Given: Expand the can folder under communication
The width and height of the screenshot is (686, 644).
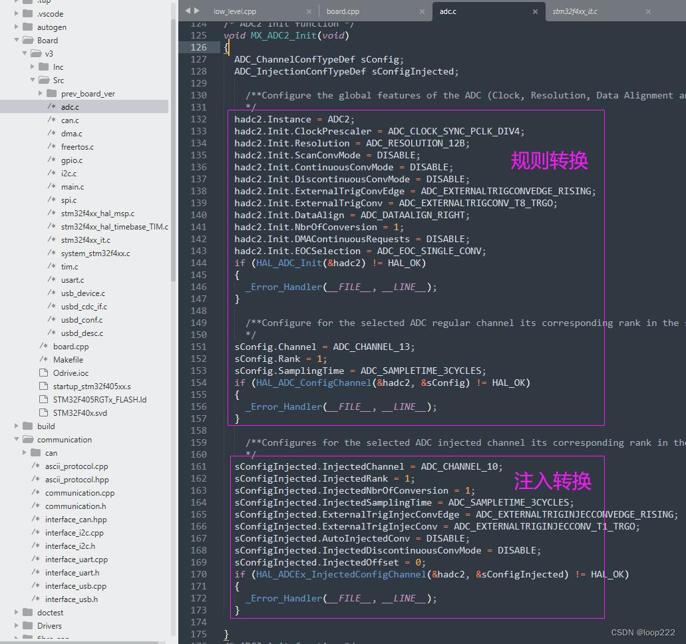Looking at the screenshot, I should tap(24, 452).
